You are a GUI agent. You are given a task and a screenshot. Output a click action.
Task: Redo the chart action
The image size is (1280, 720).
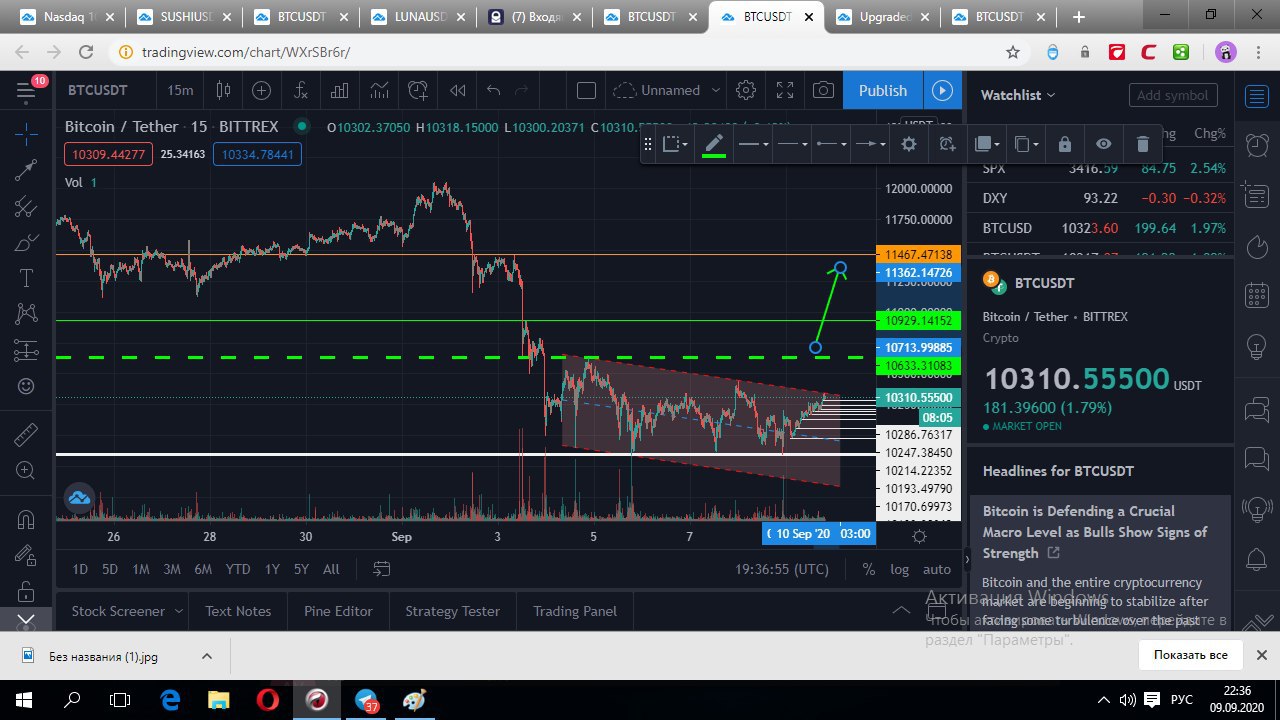point(521,91)
